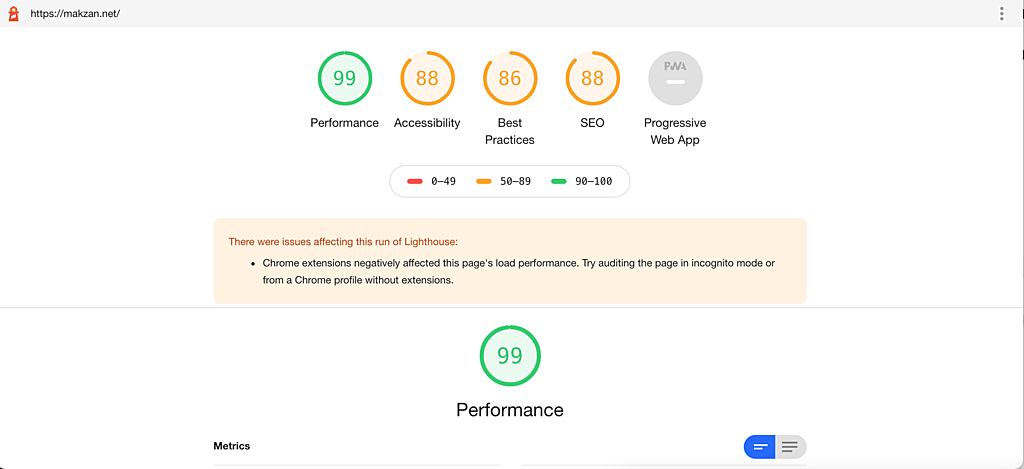Click the Best Practices gauge circle showing 86
Screen dimensions: 1024x469
510,78
